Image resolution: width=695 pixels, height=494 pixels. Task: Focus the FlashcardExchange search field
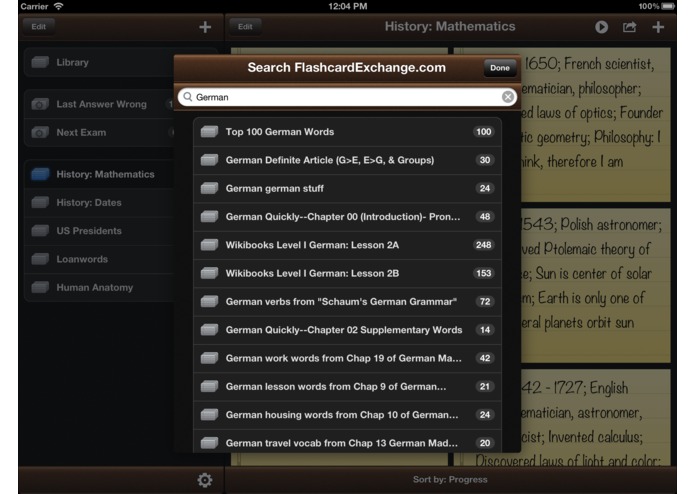tap(347, 97)
